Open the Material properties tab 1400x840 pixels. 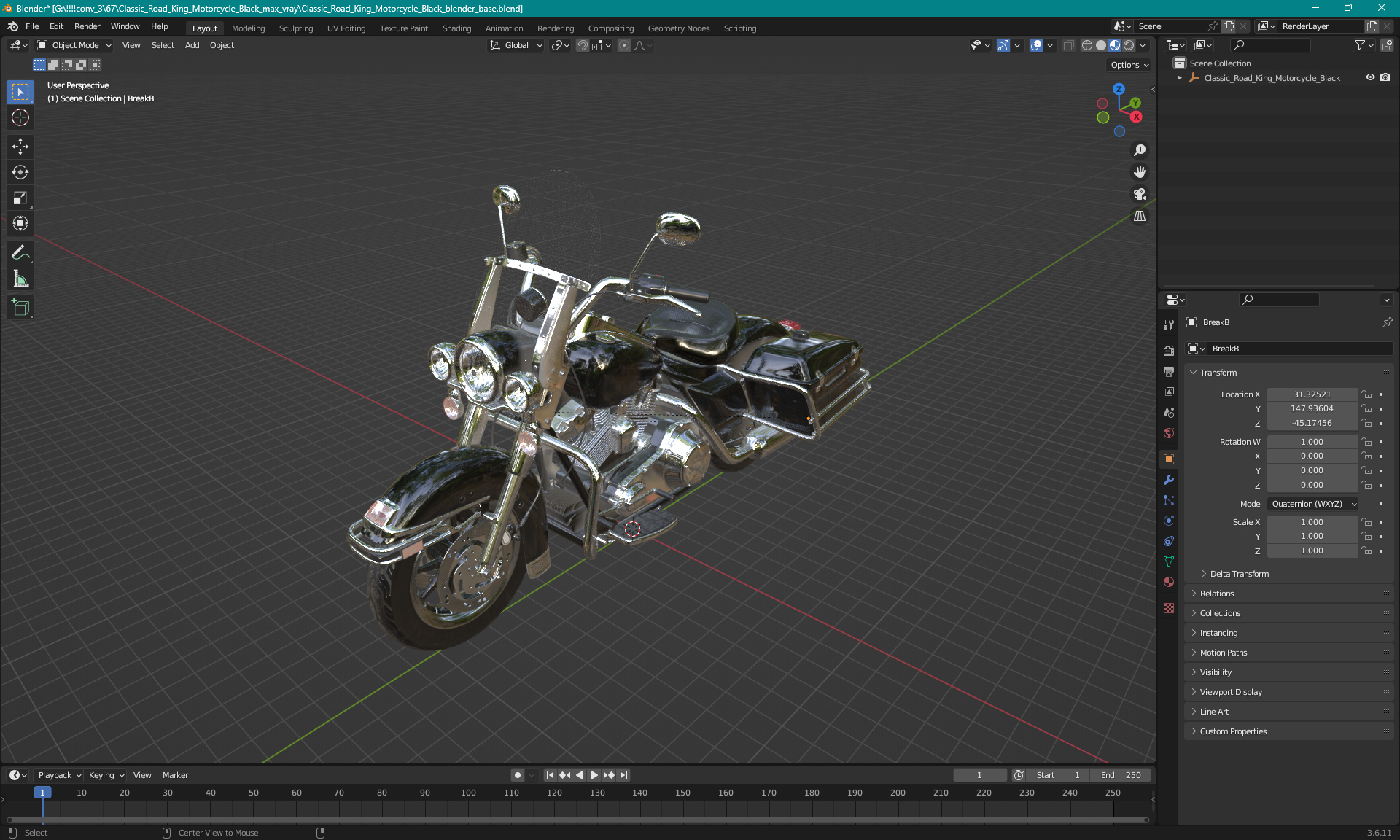1169,582
